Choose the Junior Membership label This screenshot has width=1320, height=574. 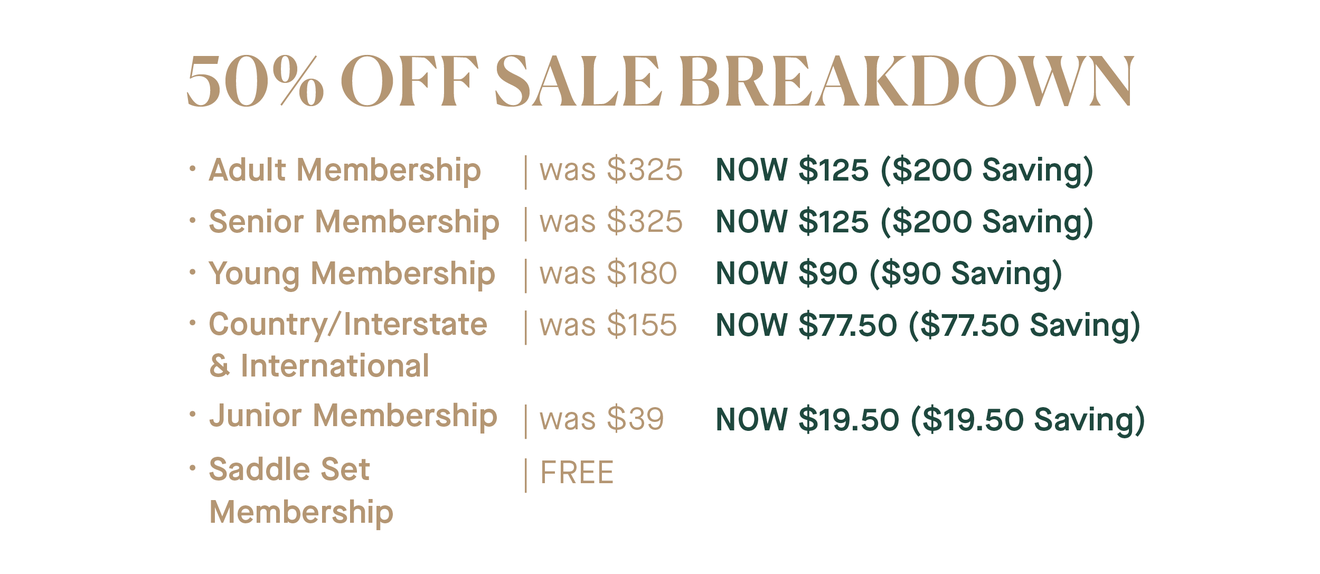(x=352, y=416)
